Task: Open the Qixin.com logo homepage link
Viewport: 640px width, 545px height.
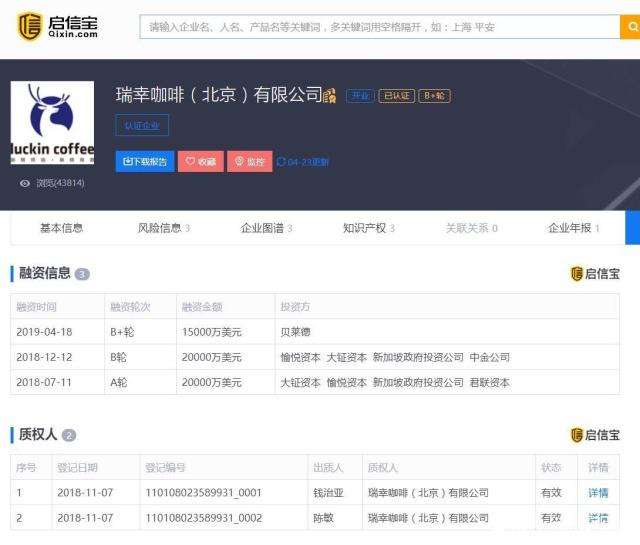Action: tap(58, 27)
